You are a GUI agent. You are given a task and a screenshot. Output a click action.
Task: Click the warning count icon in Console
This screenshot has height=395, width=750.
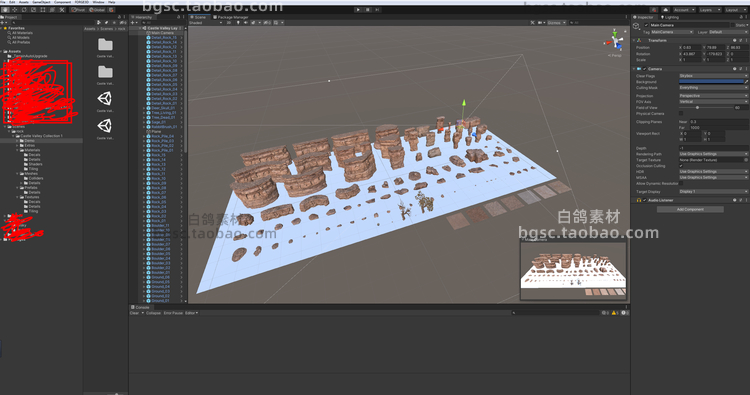(x=614, y=313)
